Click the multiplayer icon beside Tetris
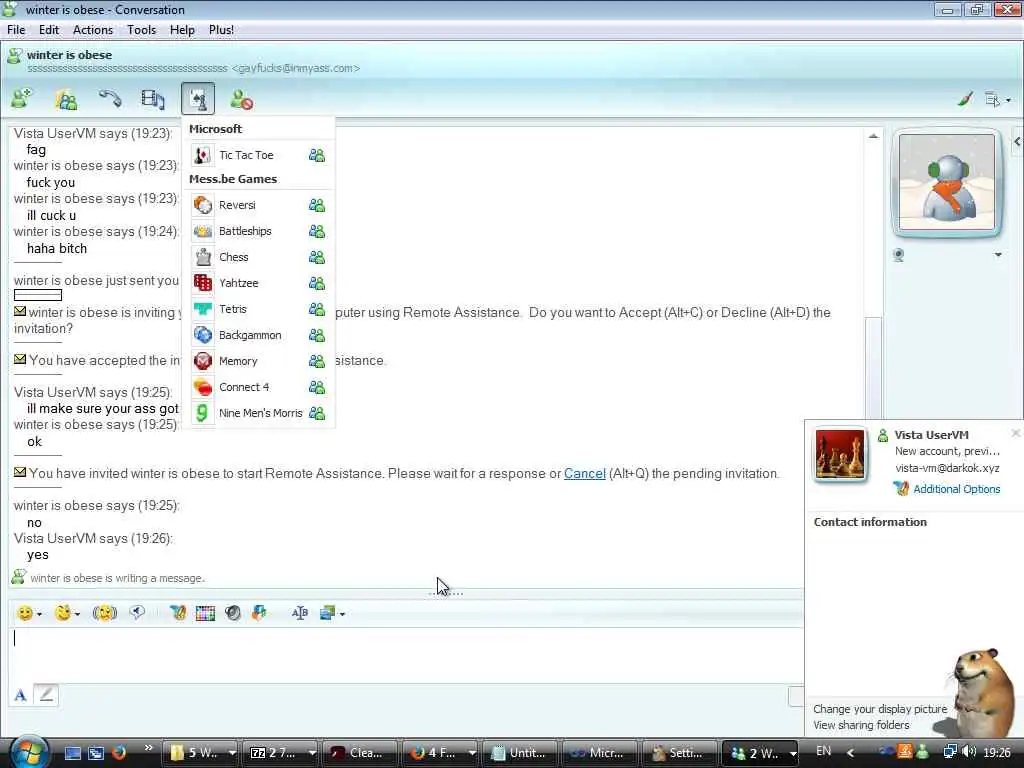 (317, 309)
